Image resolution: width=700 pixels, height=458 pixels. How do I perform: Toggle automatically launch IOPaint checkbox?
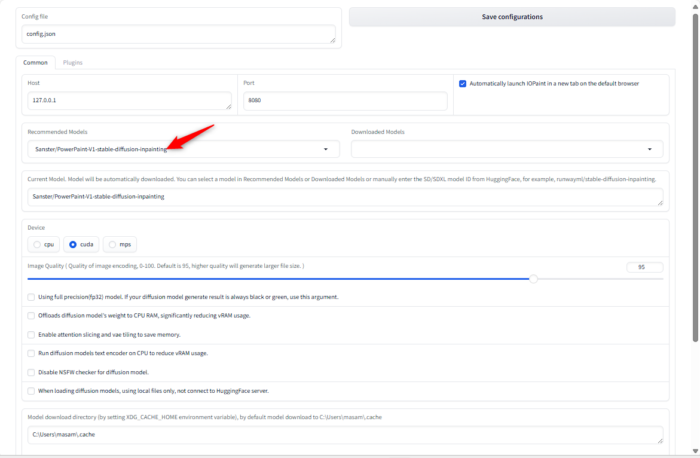tap(462, 83)
